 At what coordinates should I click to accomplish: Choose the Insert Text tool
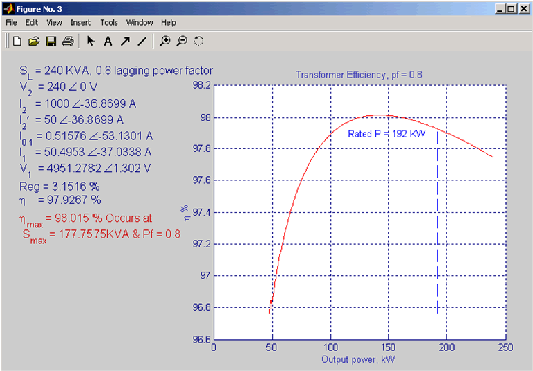[108, 41]
